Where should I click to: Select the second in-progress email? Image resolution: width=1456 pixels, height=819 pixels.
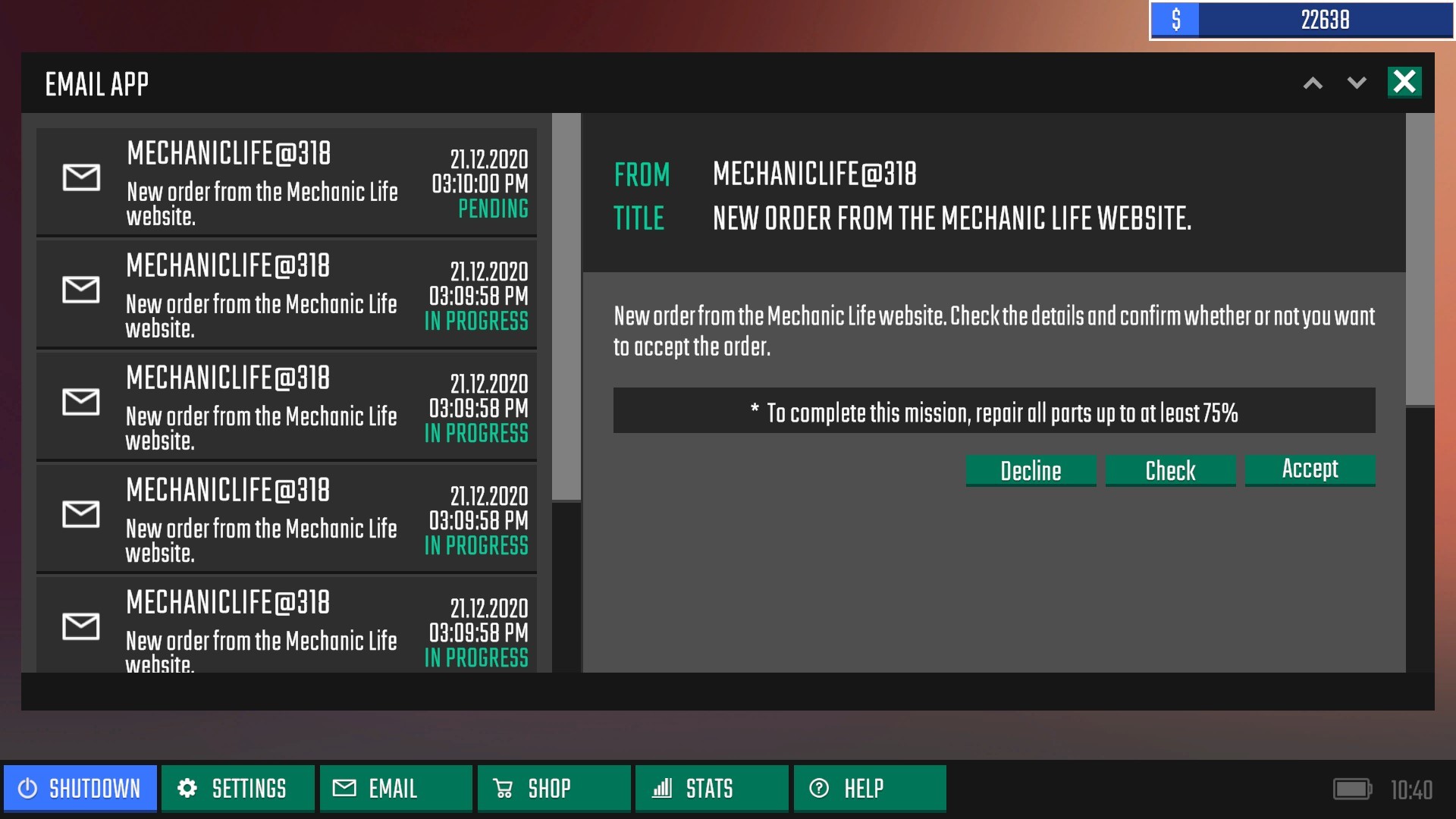click(x=286, y=406)
